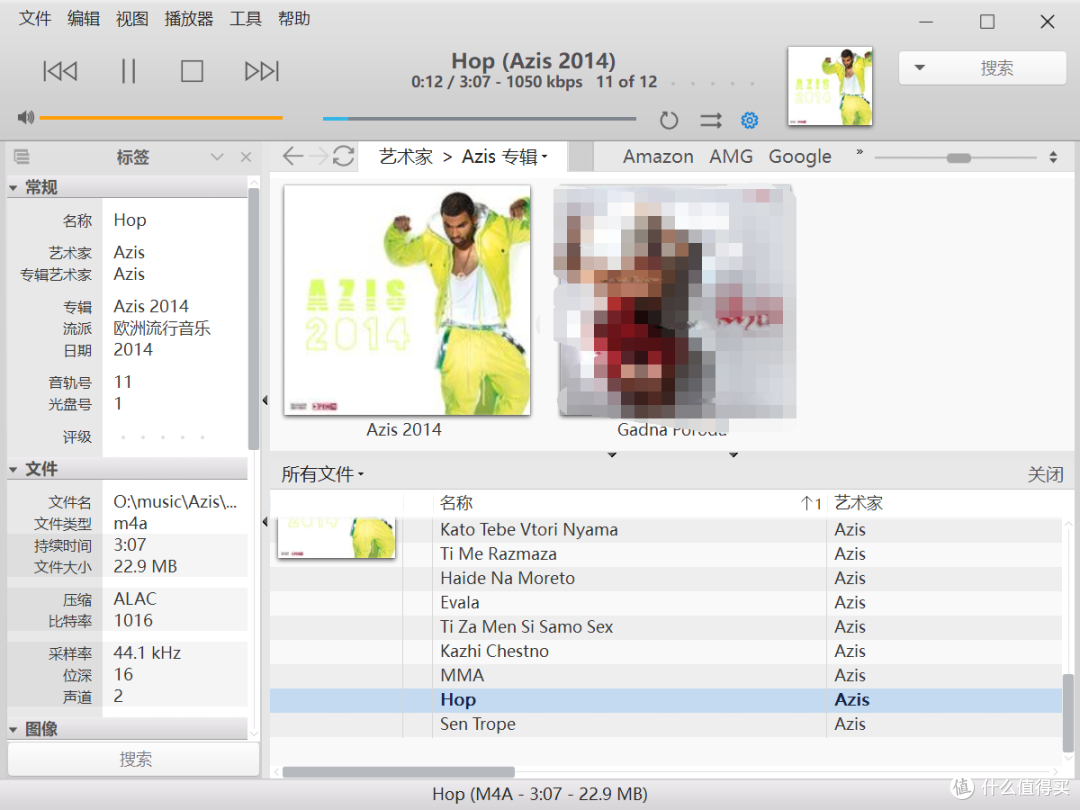Image resolution: width=1080 pixels, height=810 pixels.
Task: Click the view size stepper arrows
Action: [1053, 157]
